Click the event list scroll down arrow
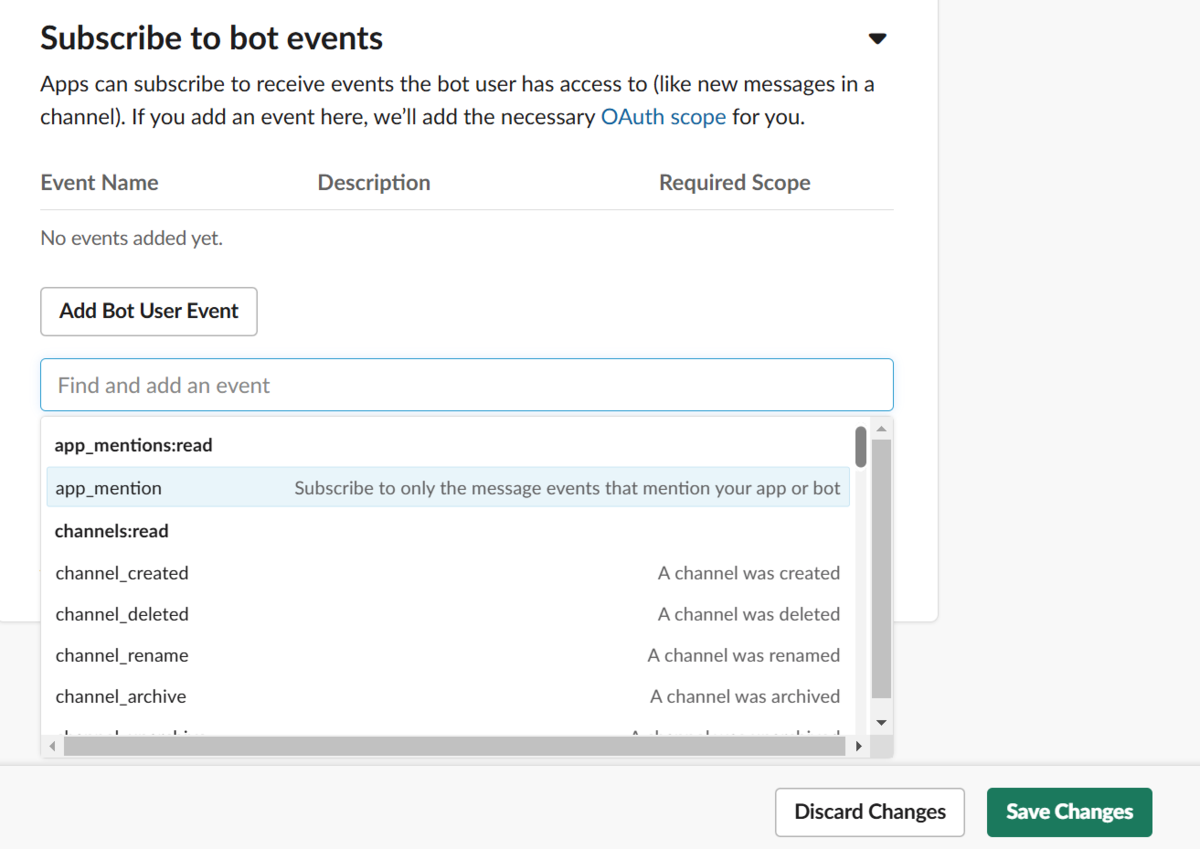 pyautogui.click(x=881, y=722)
